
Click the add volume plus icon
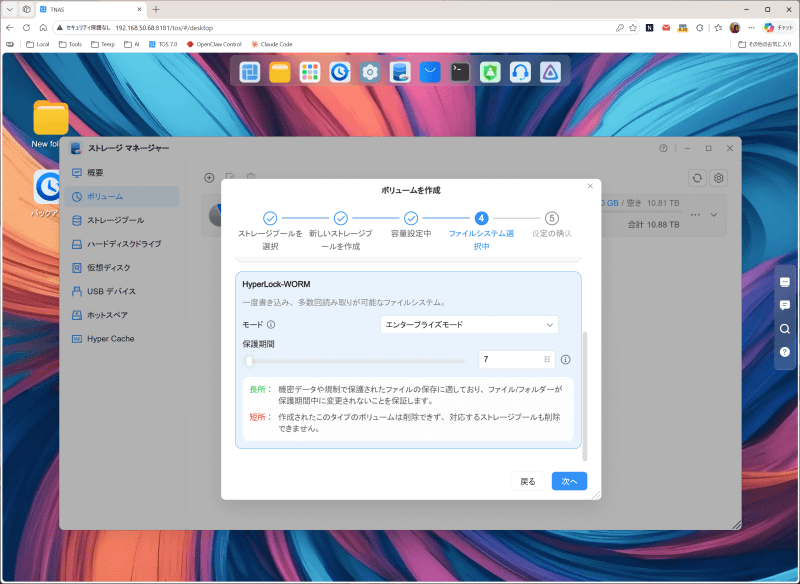tap(209, 177)
